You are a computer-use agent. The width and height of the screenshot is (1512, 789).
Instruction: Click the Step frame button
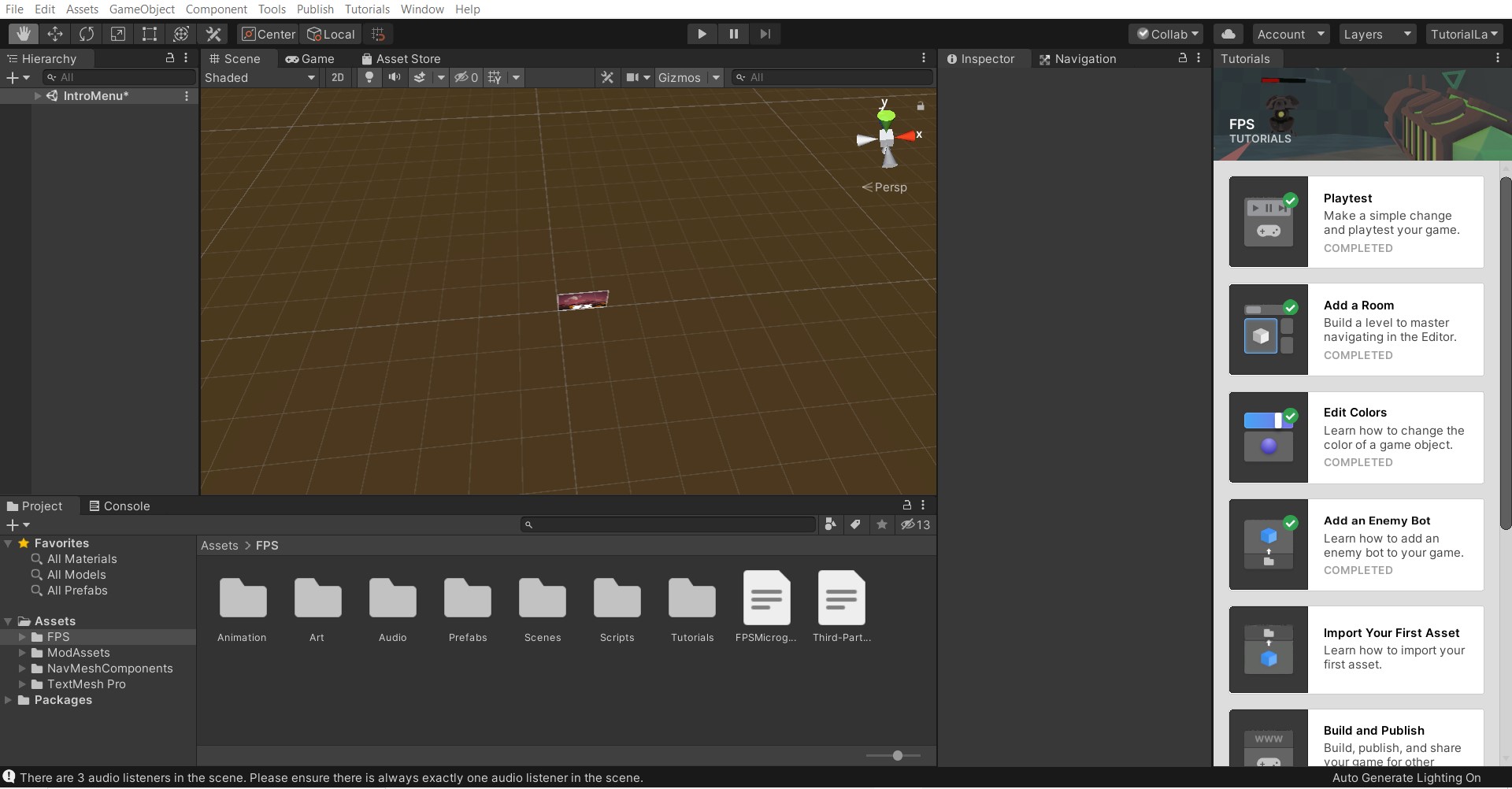[765, 34]
